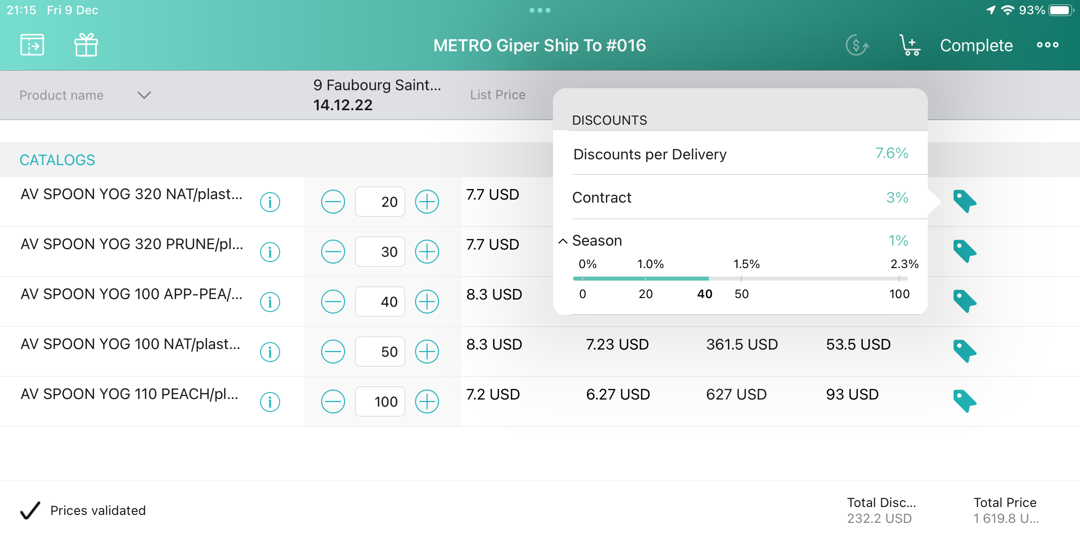Decrease quantity of AV SPOON YOG 320 NAT

(333, 202)
